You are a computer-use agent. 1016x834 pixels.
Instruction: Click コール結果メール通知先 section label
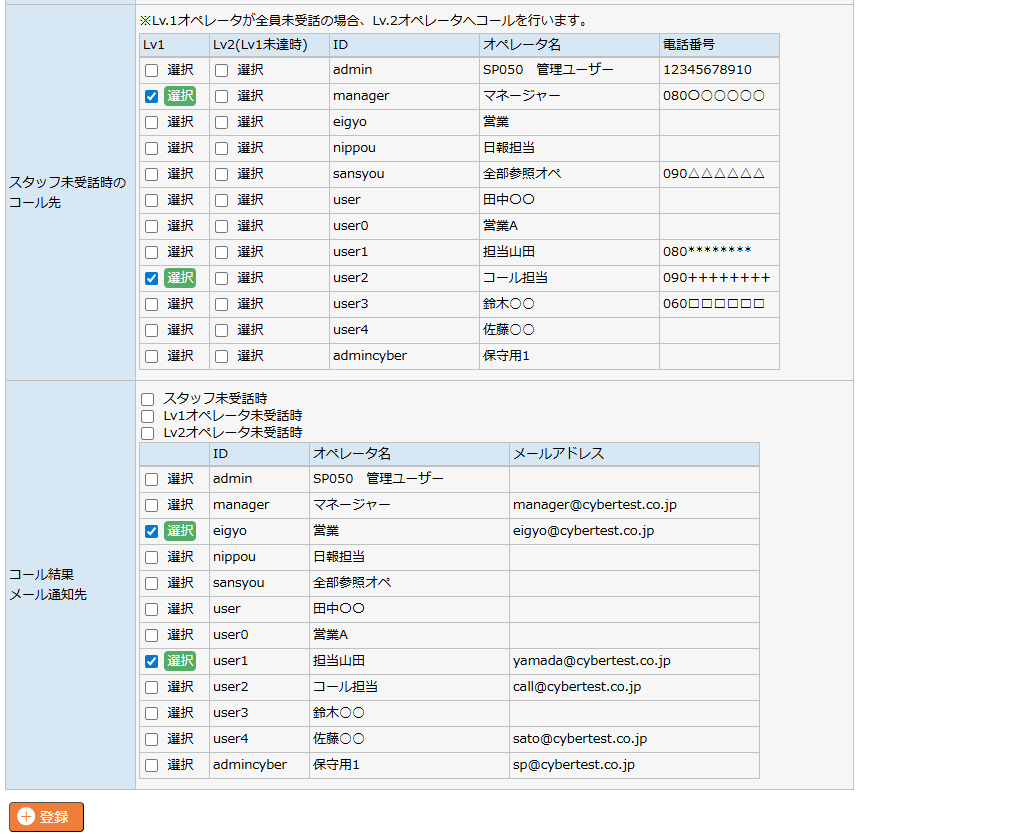point(48,585)
